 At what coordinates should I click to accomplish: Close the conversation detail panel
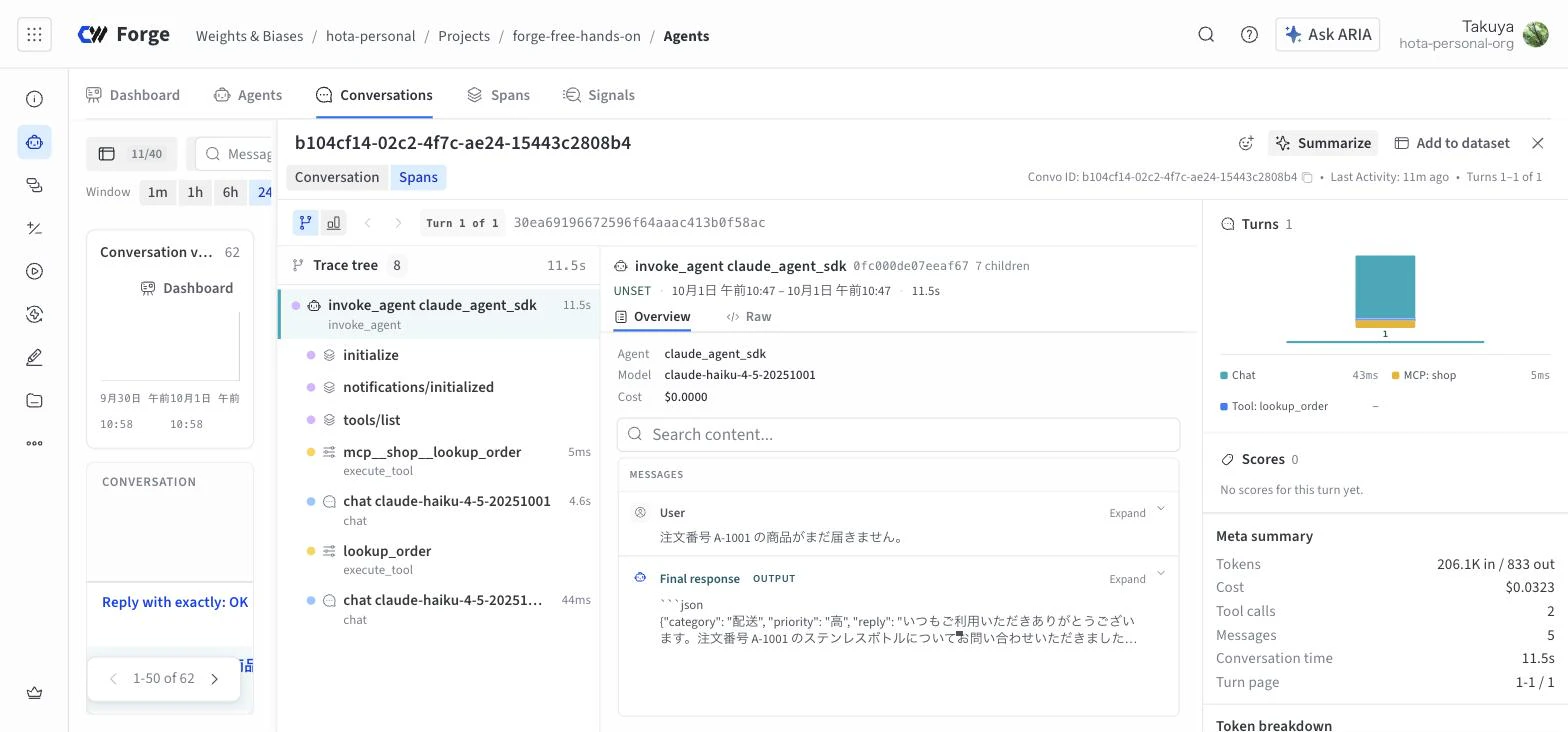[x=1538, y=143]
